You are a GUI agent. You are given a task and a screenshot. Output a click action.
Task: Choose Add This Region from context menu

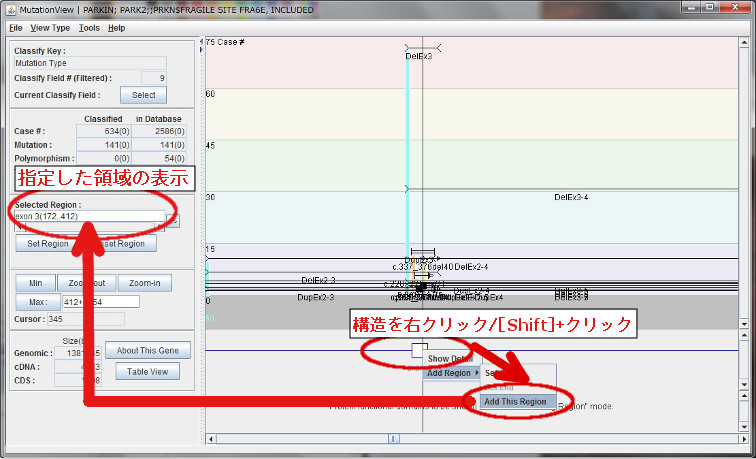click(515, 402)
